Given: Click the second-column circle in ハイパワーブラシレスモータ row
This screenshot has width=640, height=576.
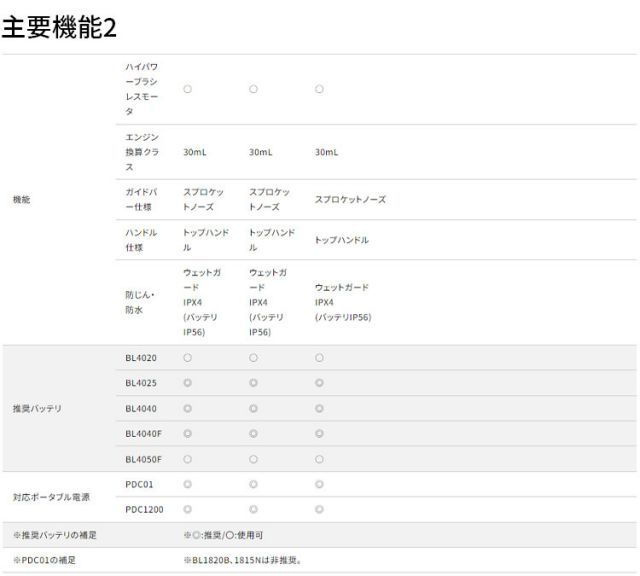Looking at the screenshot, I should tap(253, 89).
